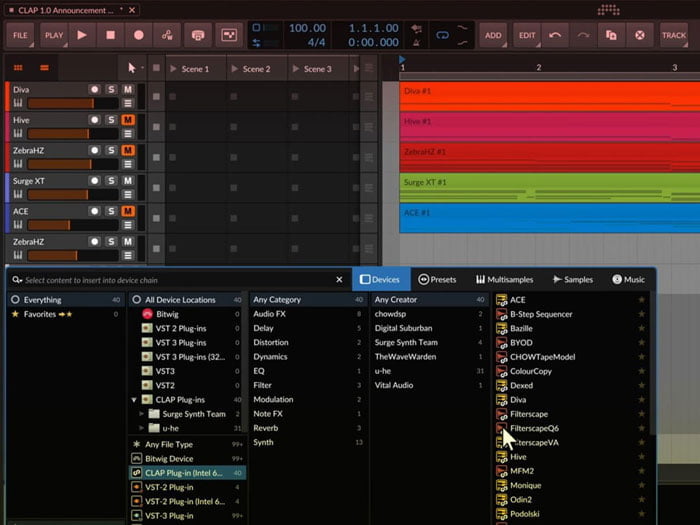Stop playback with the square stop button
Screen dimensions: 700x525
[x=110, y=35]
